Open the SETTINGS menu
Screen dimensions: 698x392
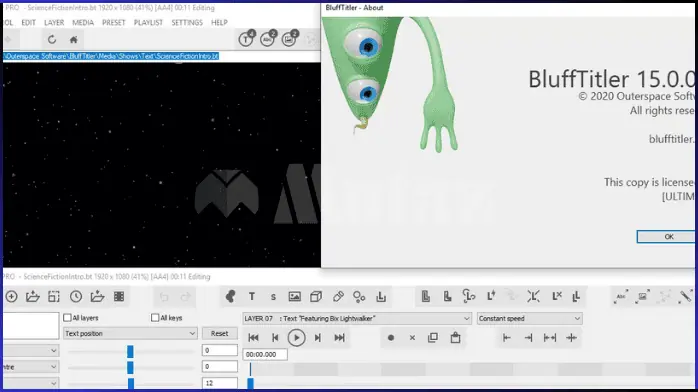pyautogui.click(x=187, y=22)
